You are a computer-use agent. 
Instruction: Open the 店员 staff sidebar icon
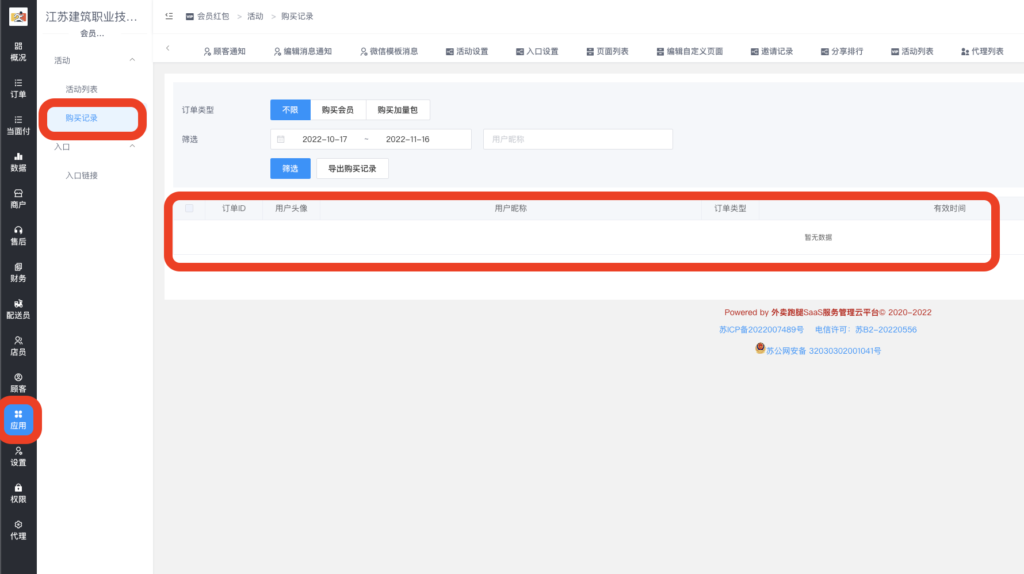18,346
